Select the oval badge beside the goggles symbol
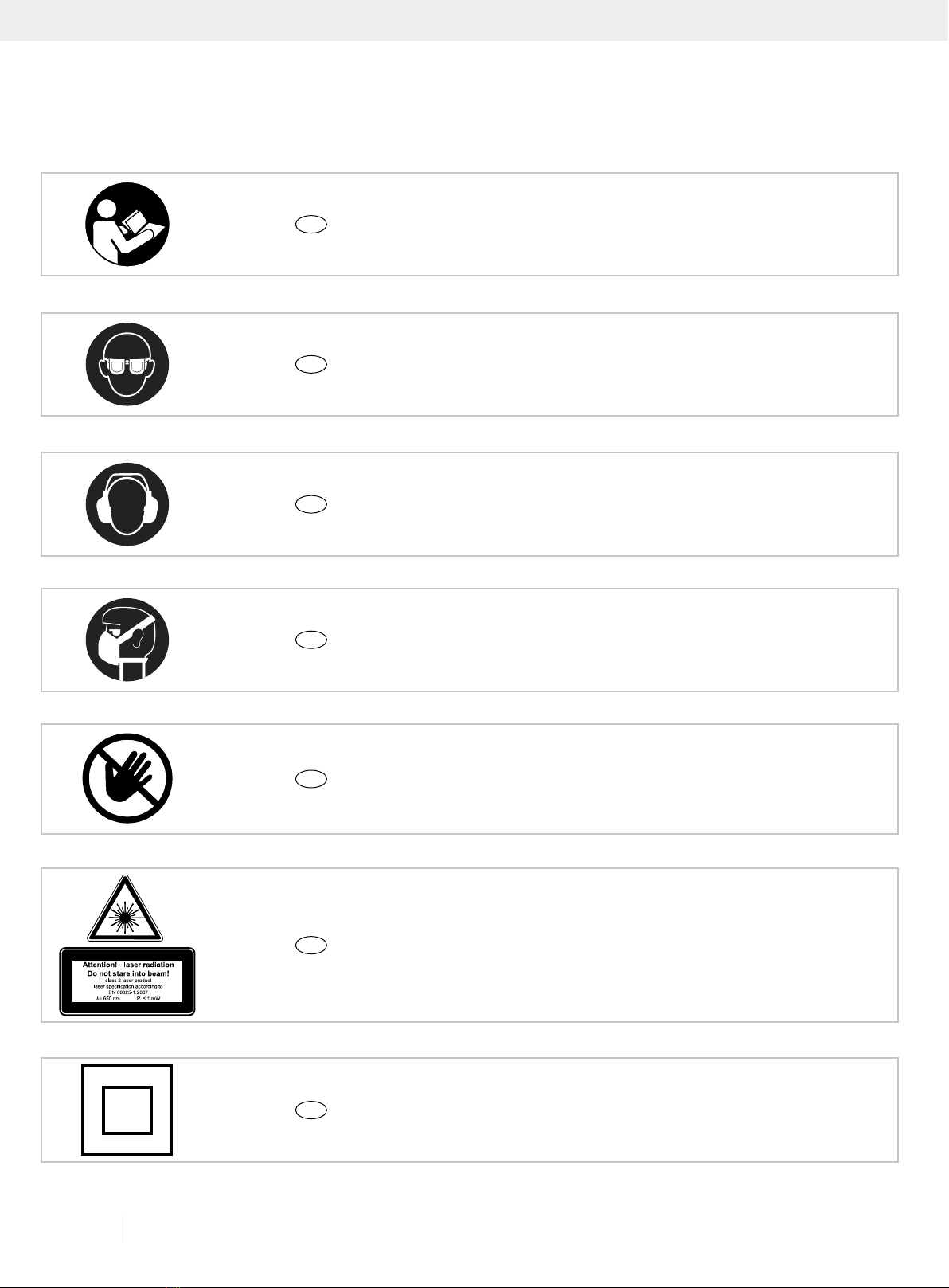 311,365
